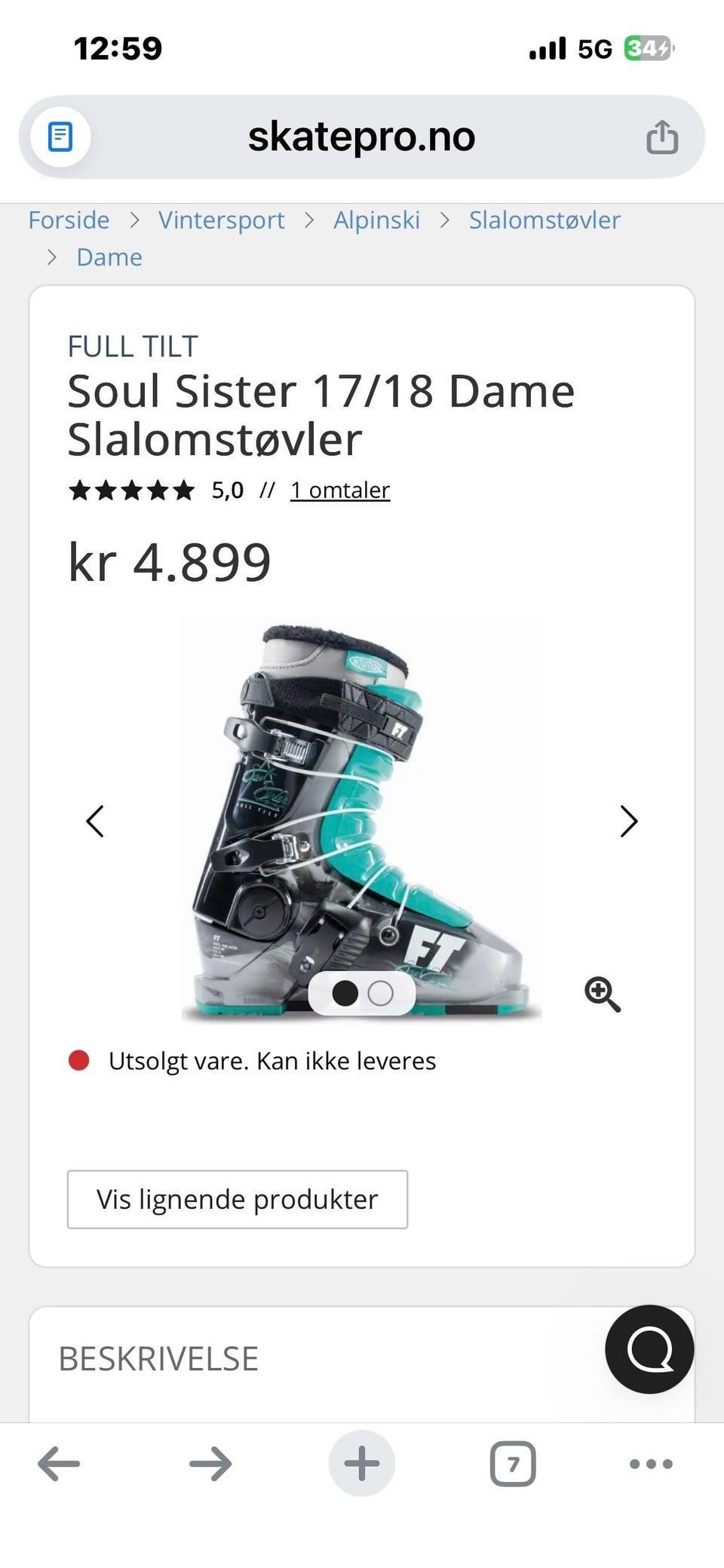The width and height of the screenshot is (724, 1568).
Task: Open the chat support bubble
Action: tap(649, 1348)
